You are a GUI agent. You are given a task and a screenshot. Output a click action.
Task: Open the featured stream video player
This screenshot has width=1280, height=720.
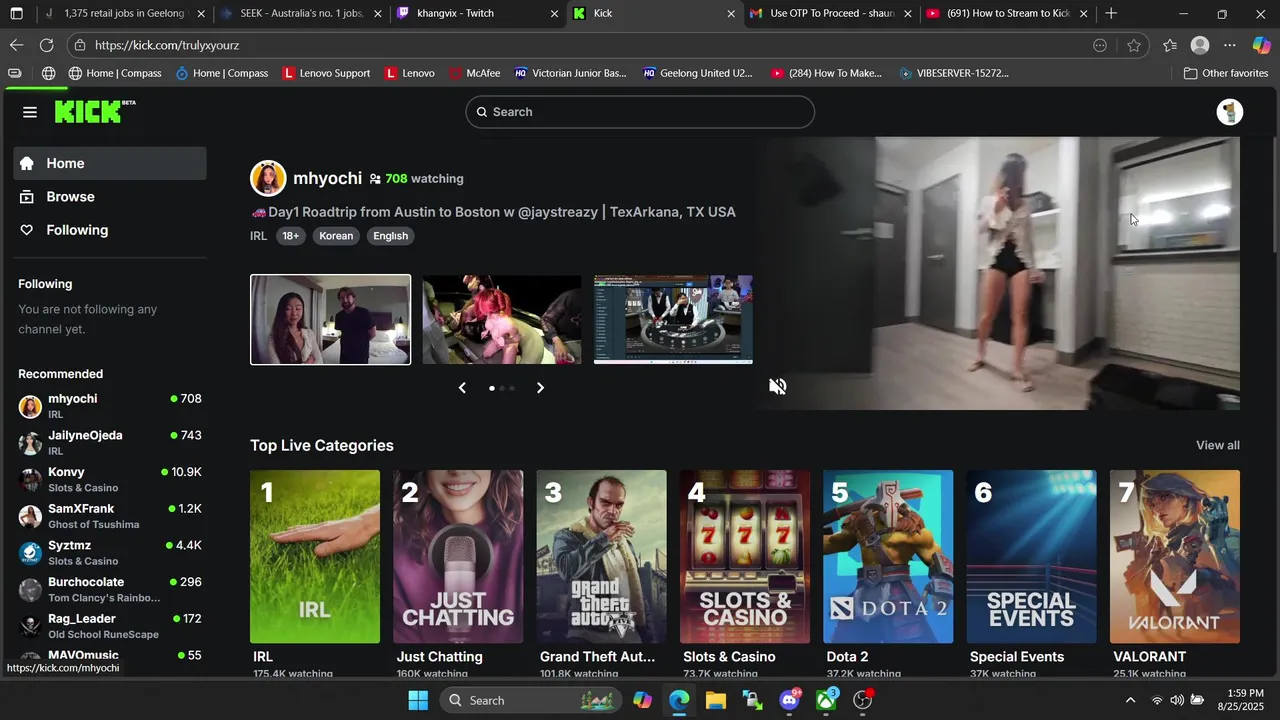1000,273
